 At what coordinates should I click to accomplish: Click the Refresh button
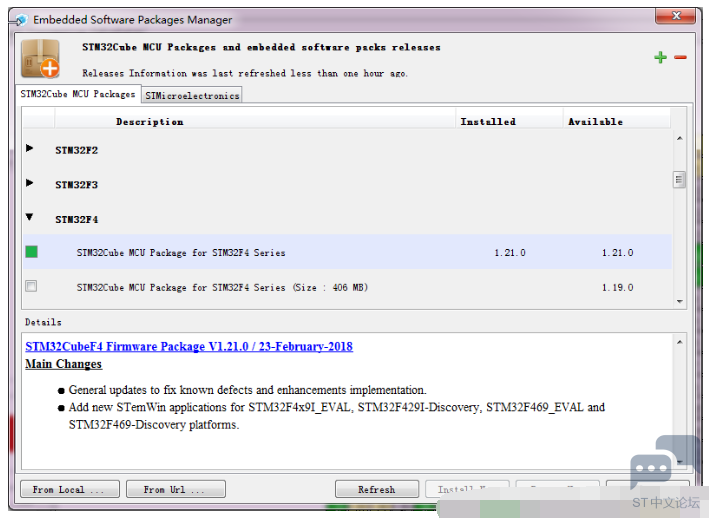[x=376, y=489]
